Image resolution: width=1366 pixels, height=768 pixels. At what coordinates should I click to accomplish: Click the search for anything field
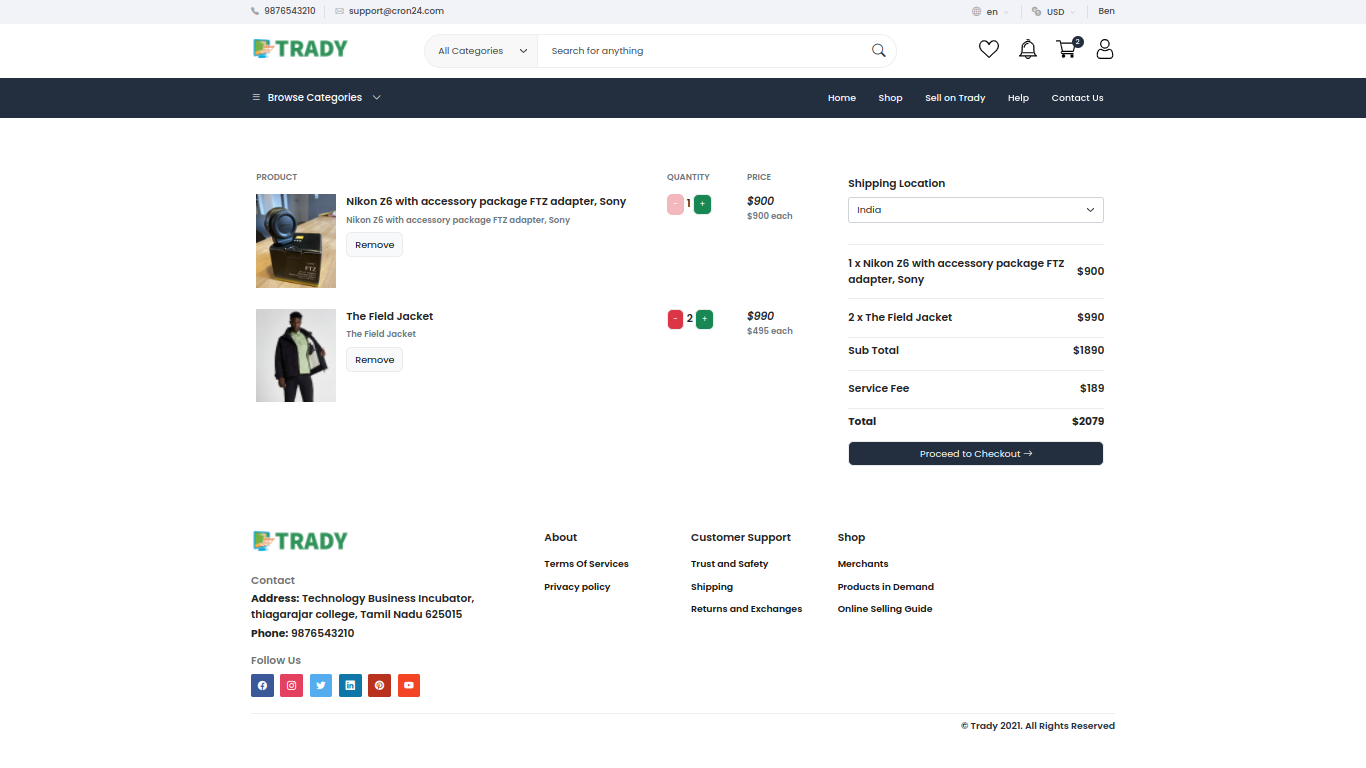pos(700,50)
